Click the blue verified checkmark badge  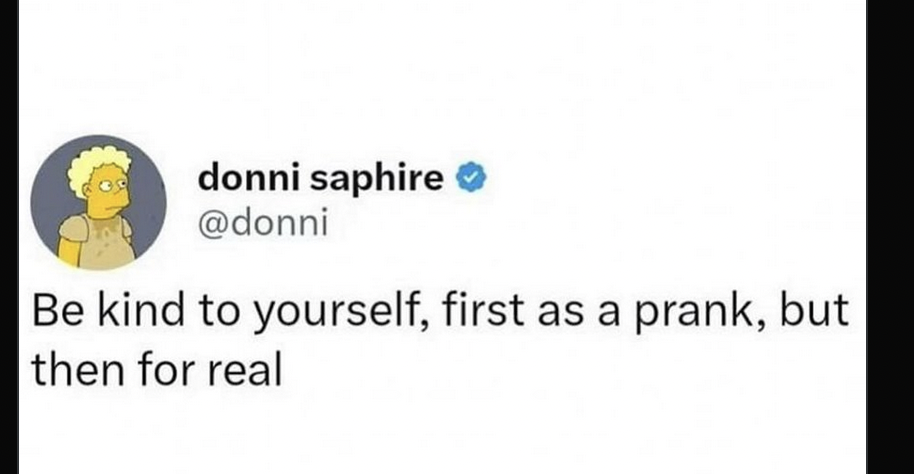tap(471, 178)
